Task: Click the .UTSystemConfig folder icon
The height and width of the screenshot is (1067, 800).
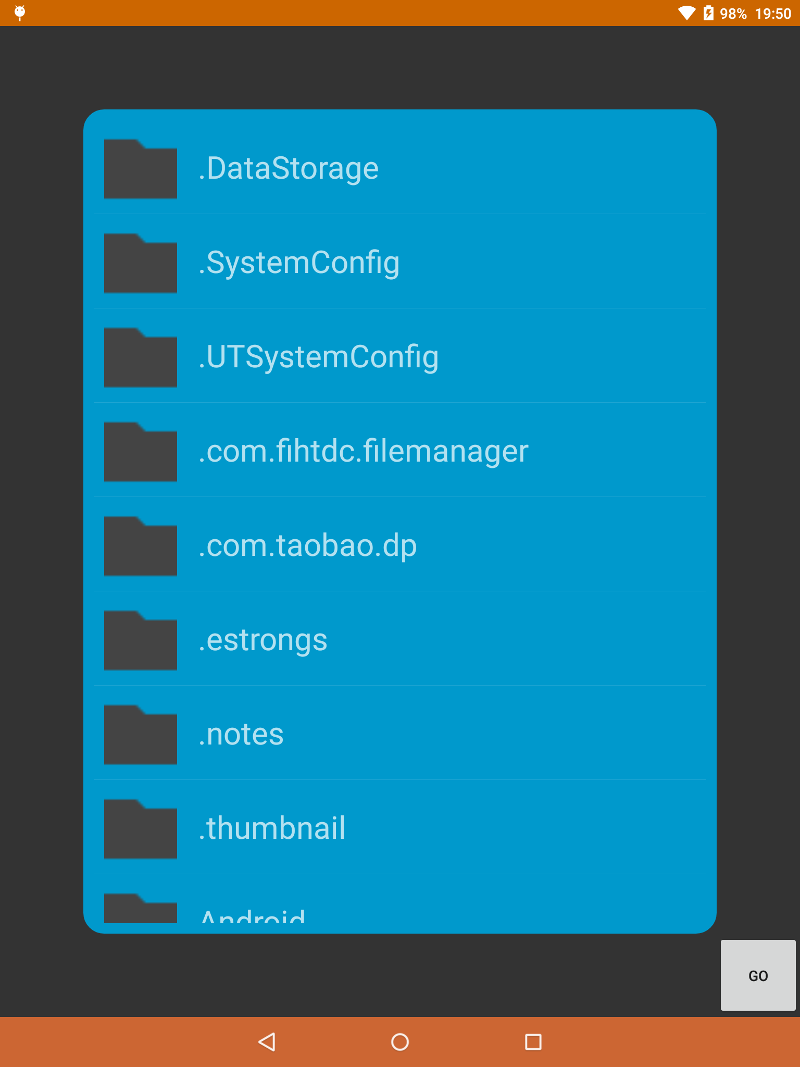Action: tap(140, 357)
